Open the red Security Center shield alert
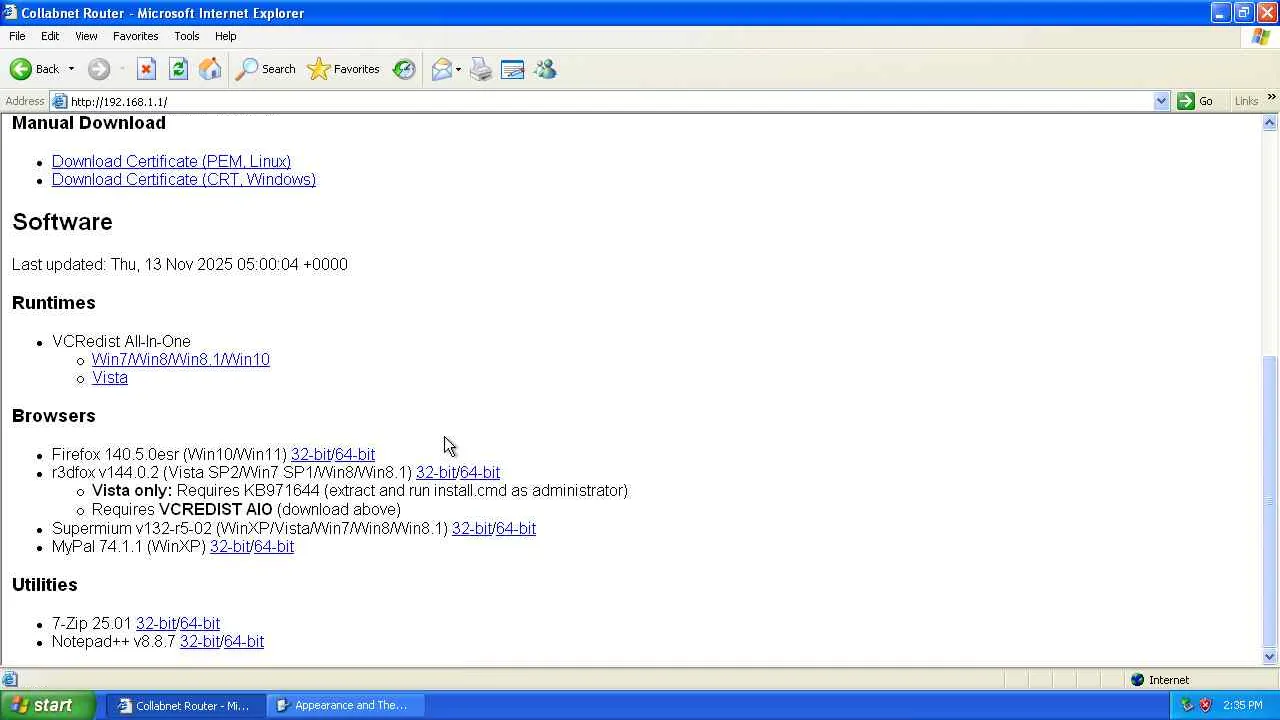This screenshot has height=720, width=1280. click(1205, 705)
